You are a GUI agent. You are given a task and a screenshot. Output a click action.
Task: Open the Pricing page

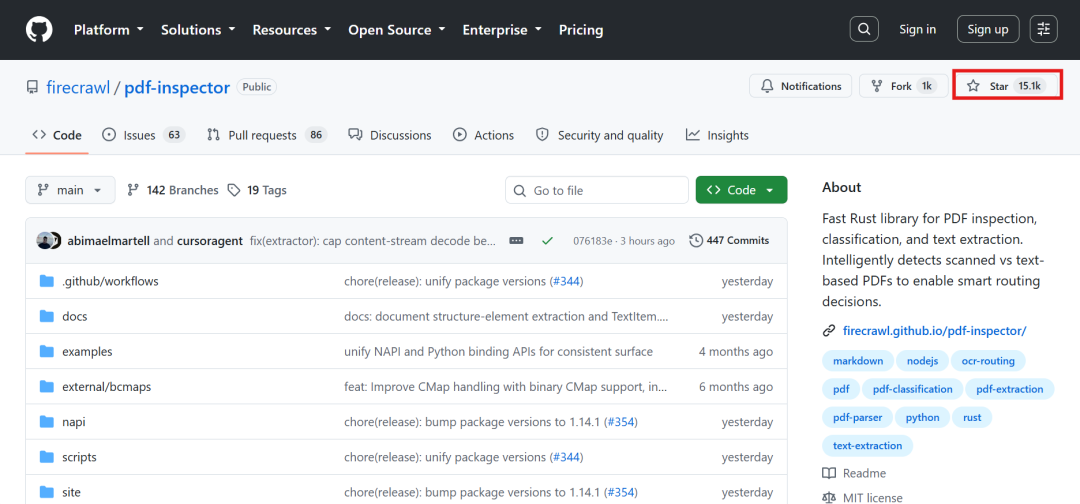point(581,30)
